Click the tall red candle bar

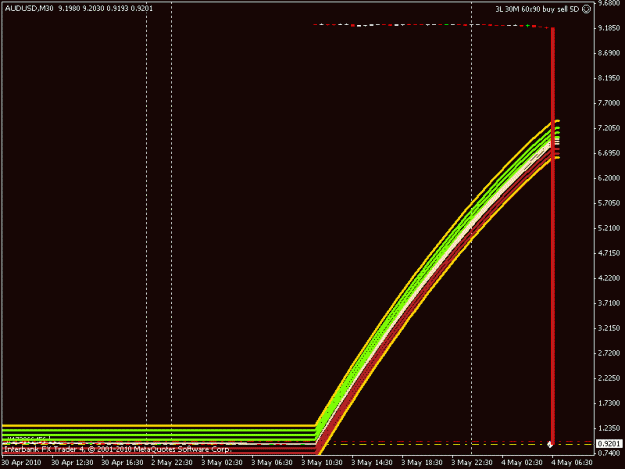coord(553,235)
